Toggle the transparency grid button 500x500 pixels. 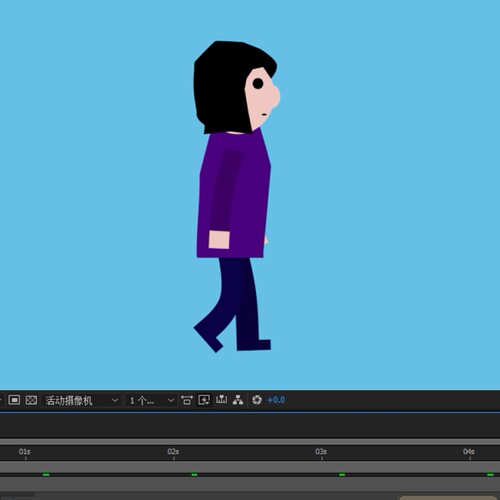click(x=31, y=400)
